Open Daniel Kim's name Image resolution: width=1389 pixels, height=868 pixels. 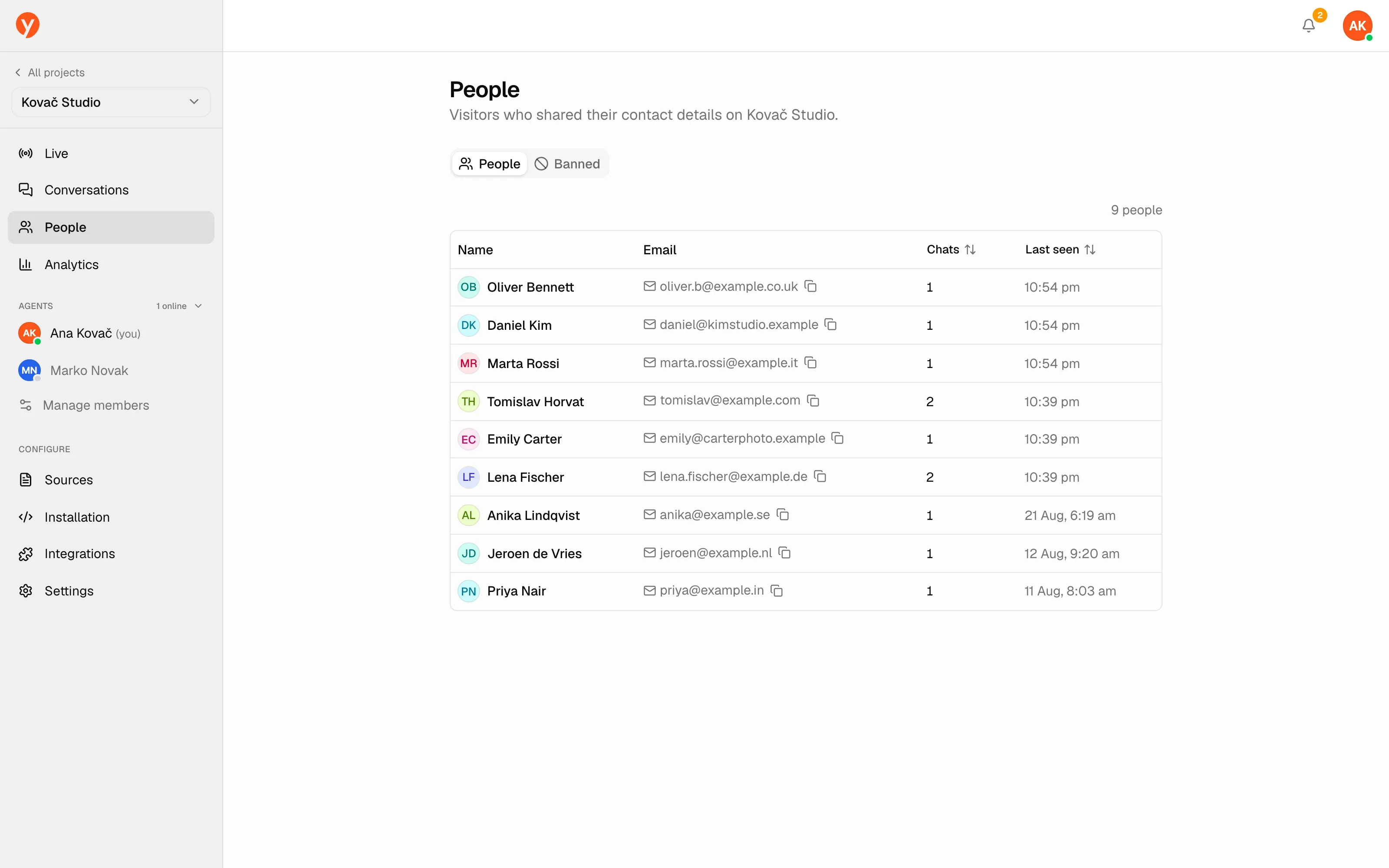(x=520, y=325)
